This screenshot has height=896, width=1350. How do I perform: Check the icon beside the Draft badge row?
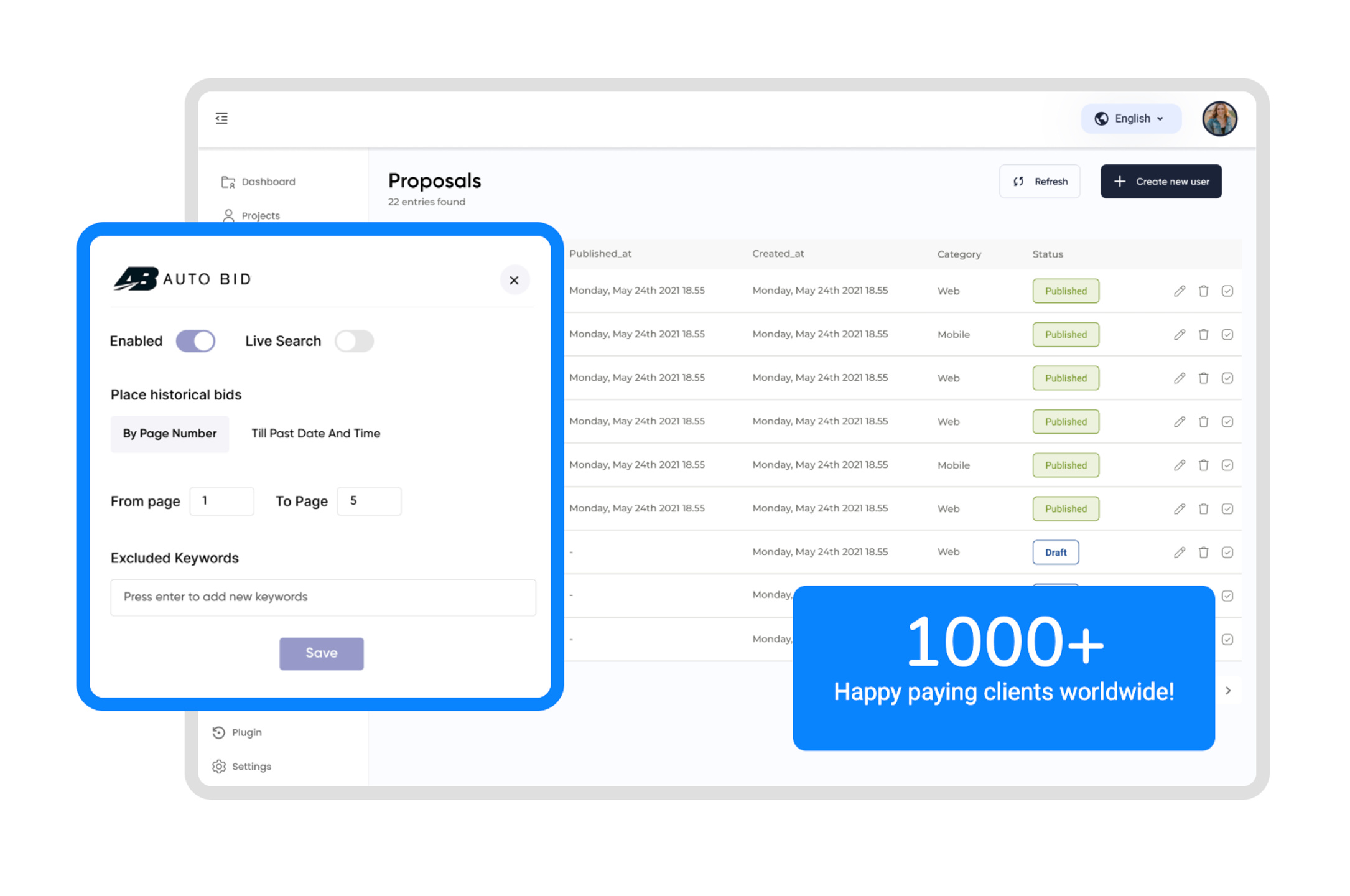pos(1227,553)
